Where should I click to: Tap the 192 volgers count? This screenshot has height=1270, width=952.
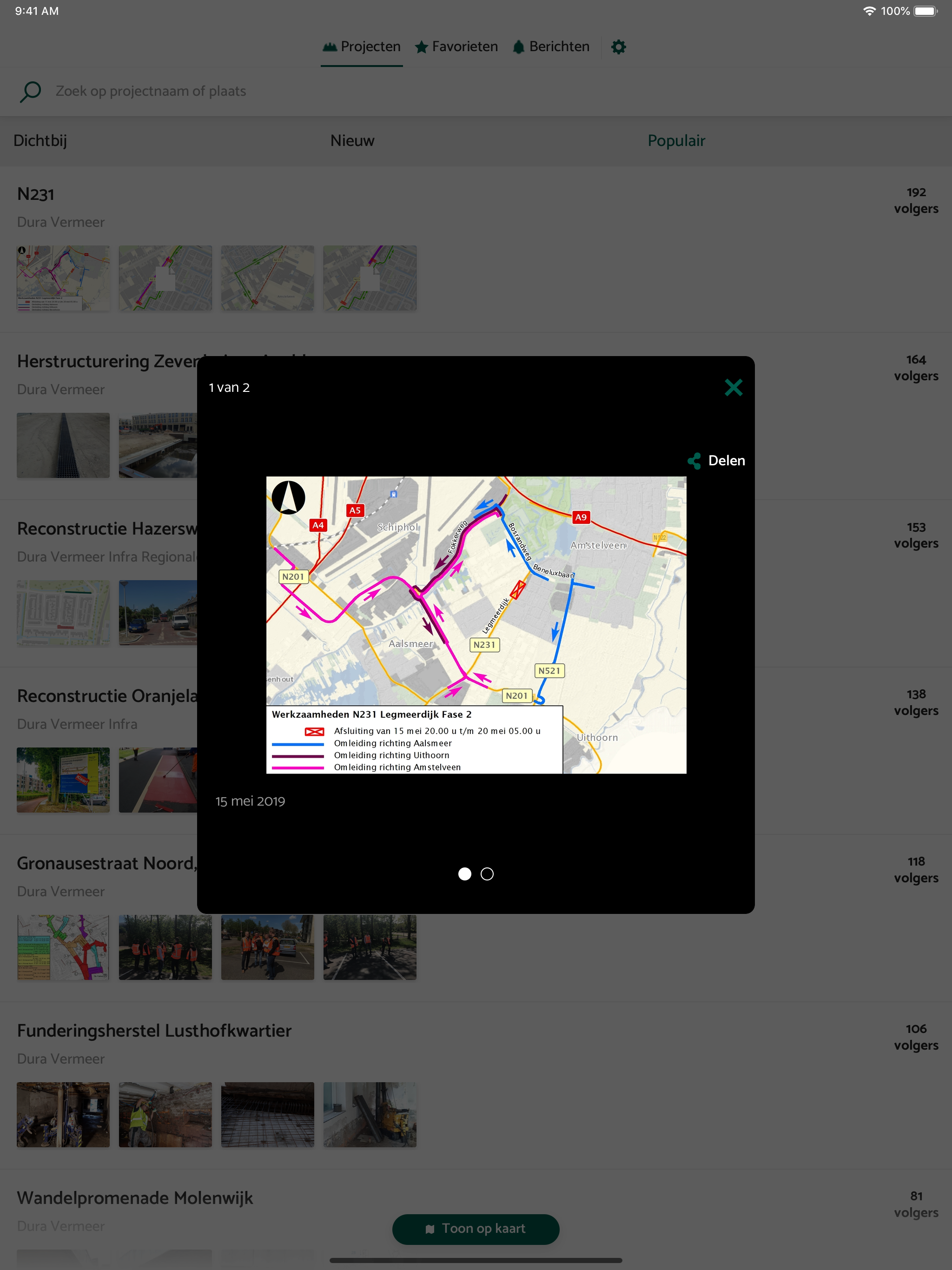916,200
